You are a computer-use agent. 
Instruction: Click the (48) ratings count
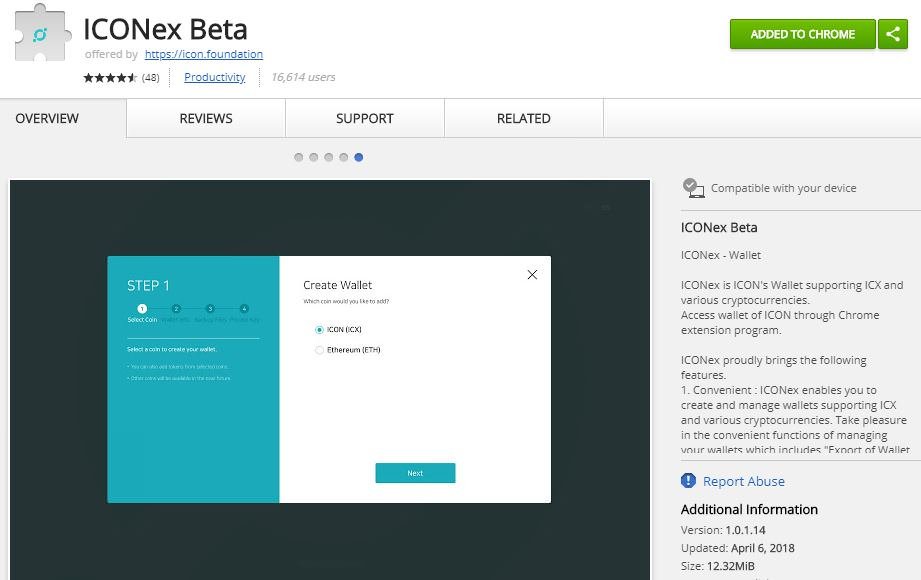150,78
